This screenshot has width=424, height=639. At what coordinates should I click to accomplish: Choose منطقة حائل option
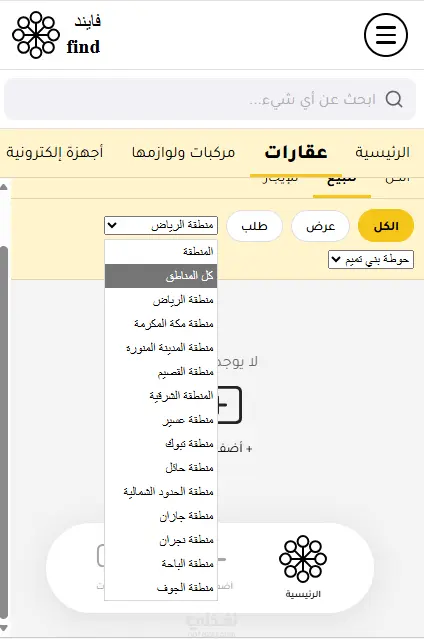point(161,468)
